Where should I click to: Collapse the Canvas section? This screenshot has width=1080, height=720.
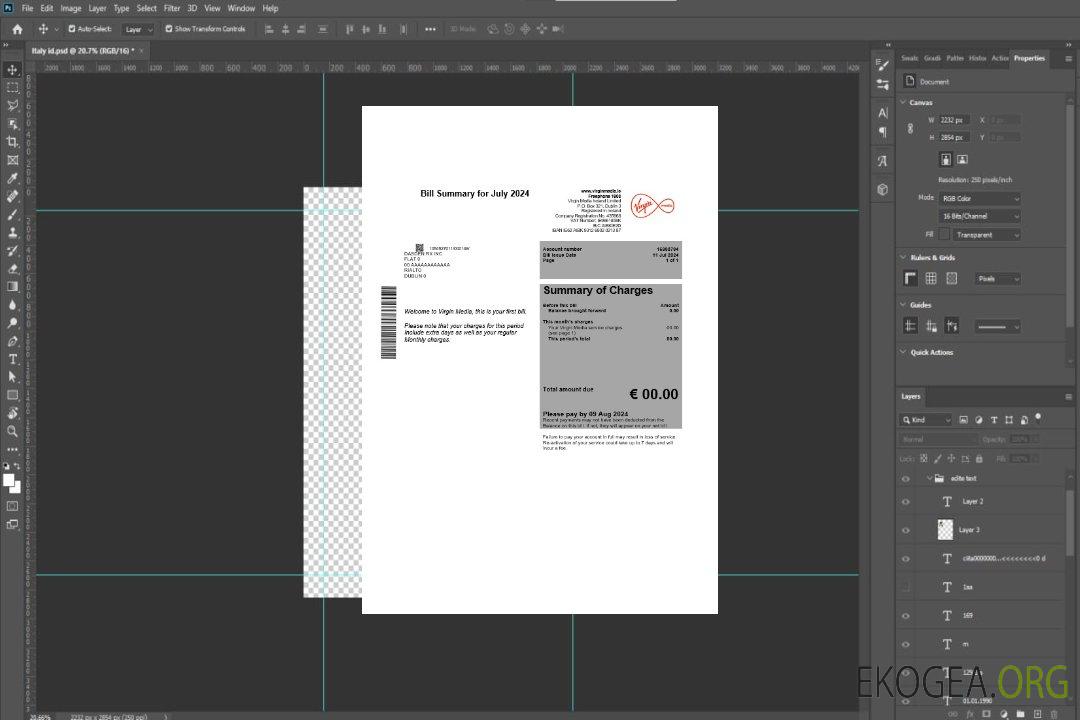(903, 102)
